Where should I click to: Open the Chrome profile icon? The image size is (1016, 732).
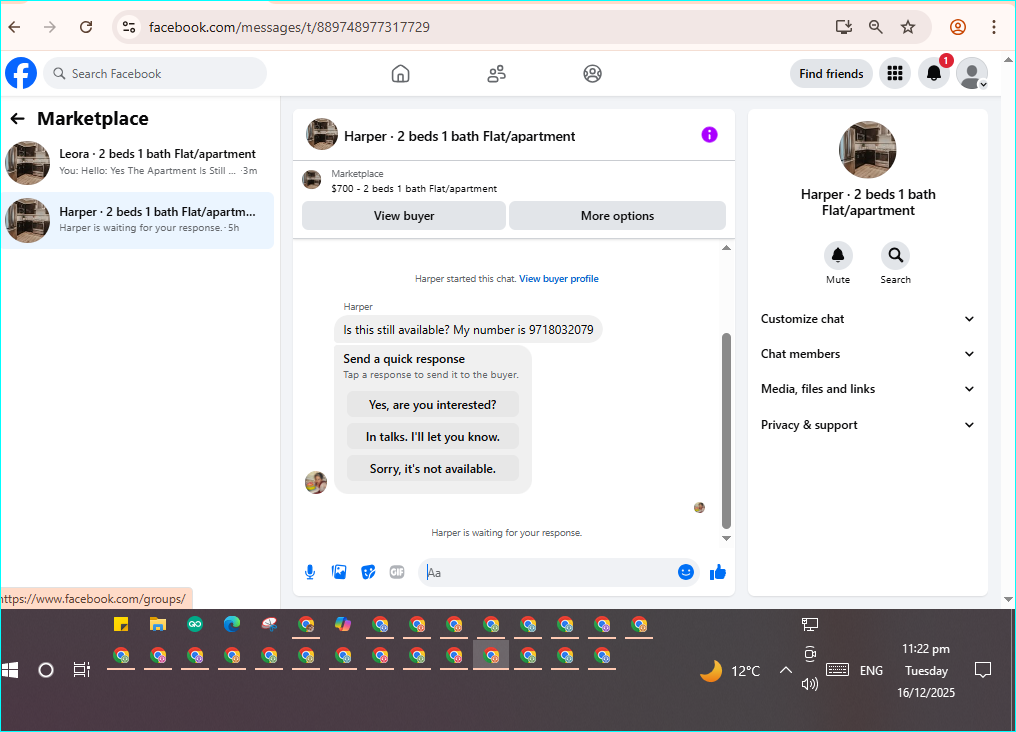[958, 27]
